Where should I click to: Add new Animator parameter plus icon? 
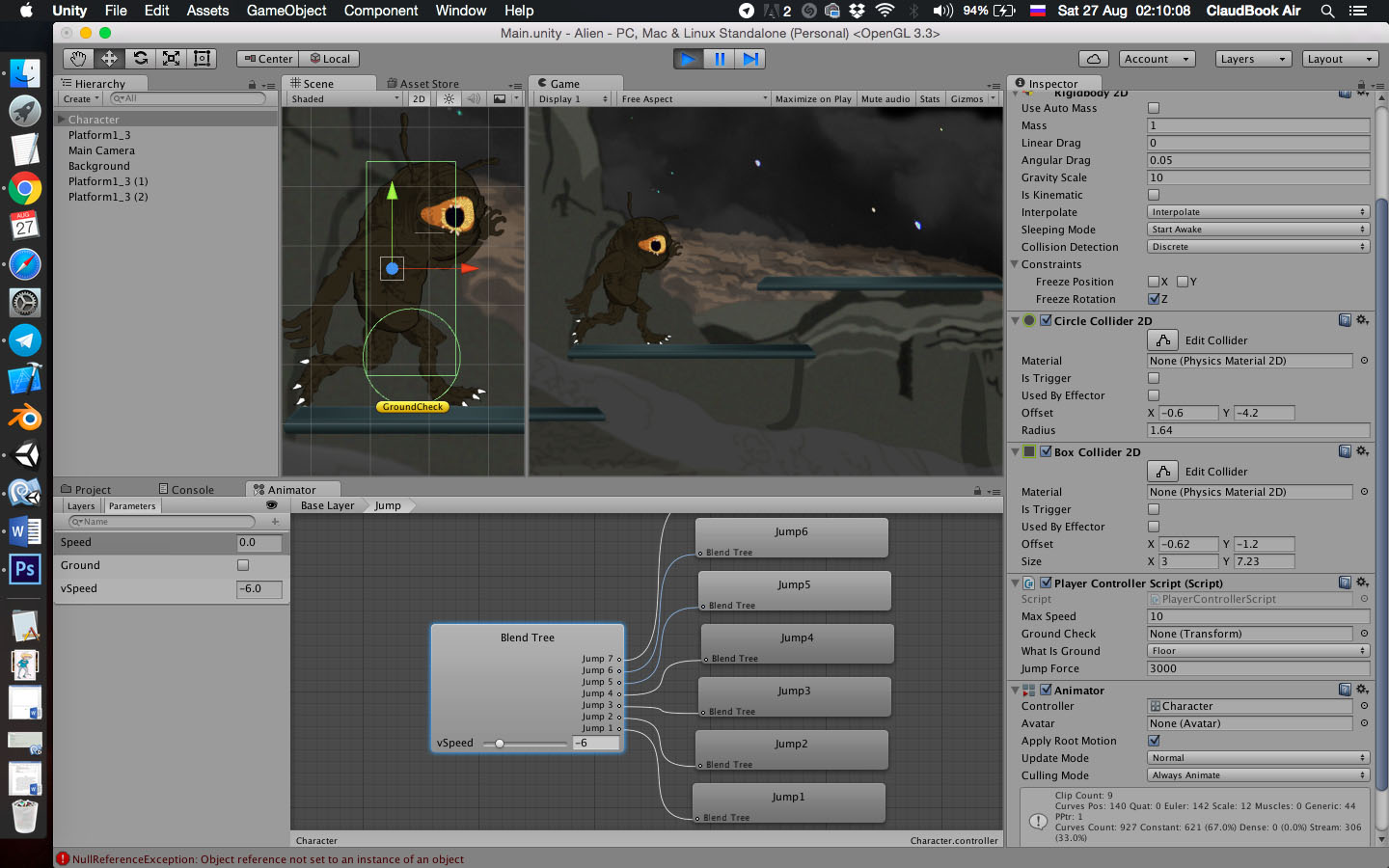click(275, 522)
